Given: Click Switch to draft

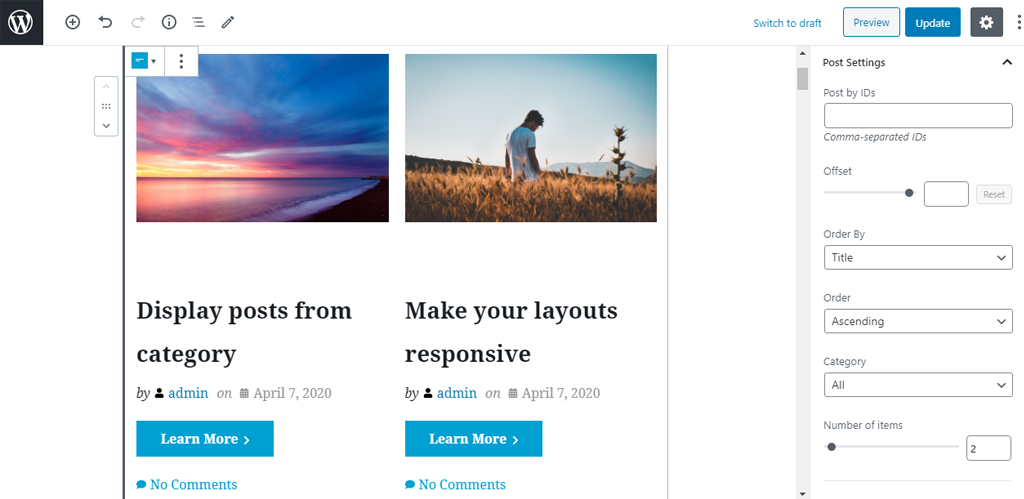Looking at the screenshot, I should [787, 23].
